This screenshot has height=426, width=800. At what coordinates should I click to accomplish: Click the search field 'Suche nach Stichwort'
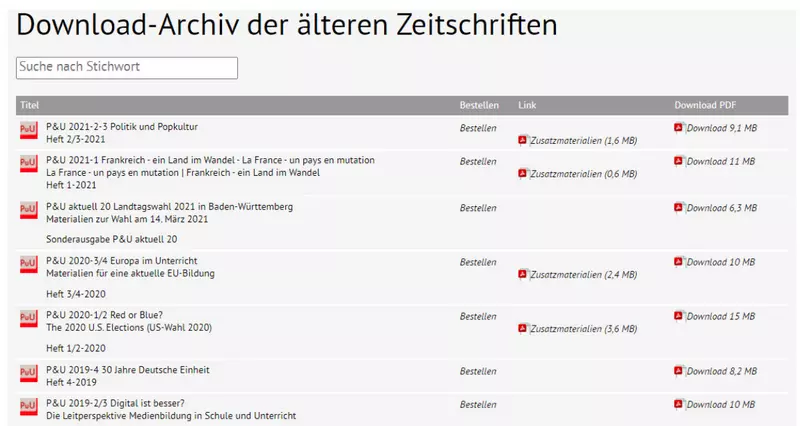[x=127, y=68]
